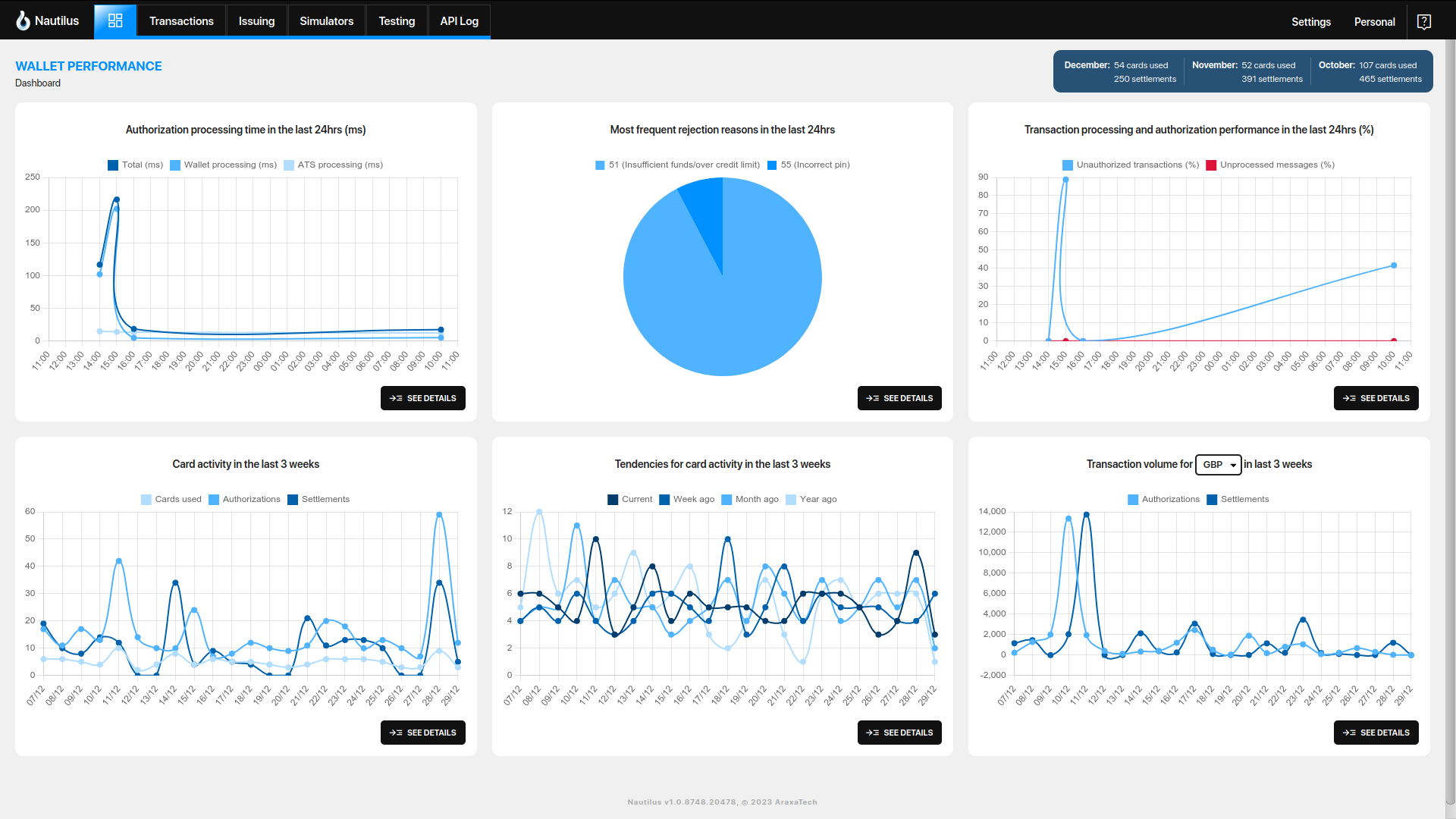Click the arrow icon on authorization processing See Details
The image size is (1456, 819).
(x=395, y=397)
